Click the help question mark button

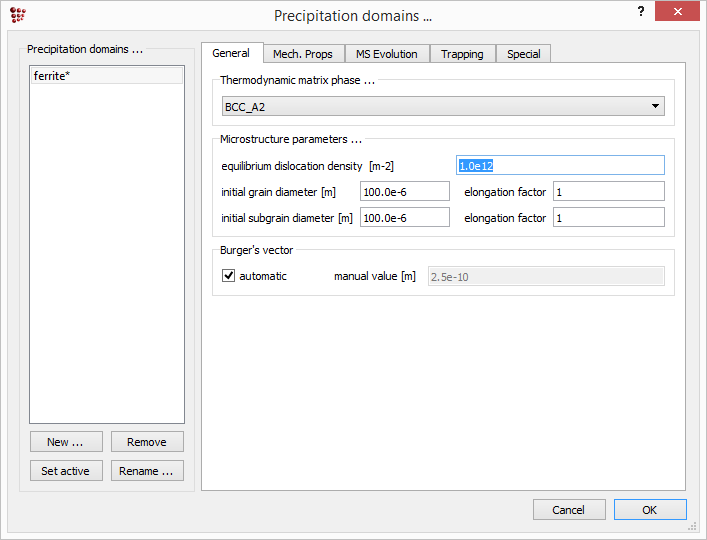tap(640, 12)
